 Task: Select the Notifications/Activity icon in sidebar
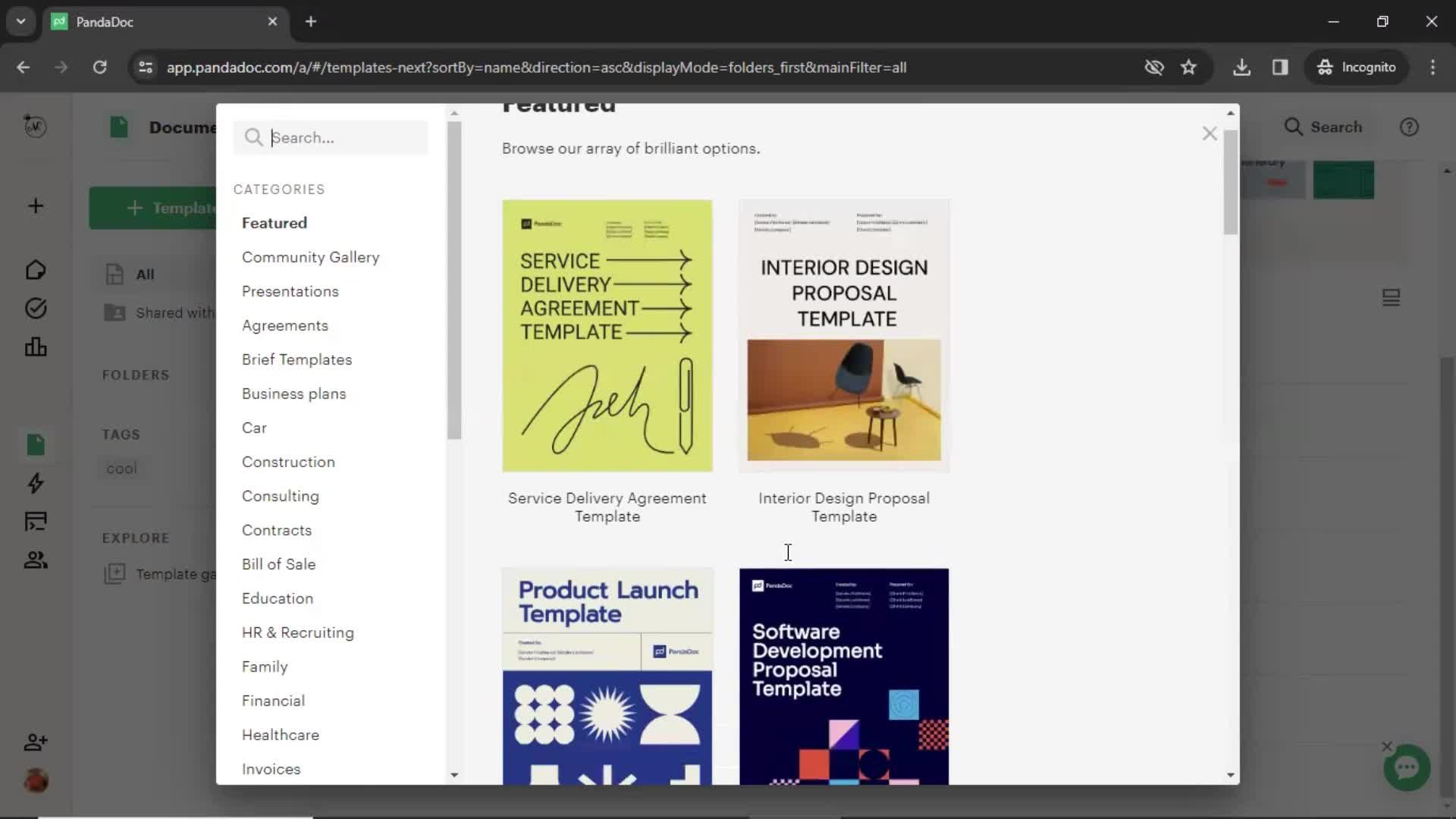point(35,483)
